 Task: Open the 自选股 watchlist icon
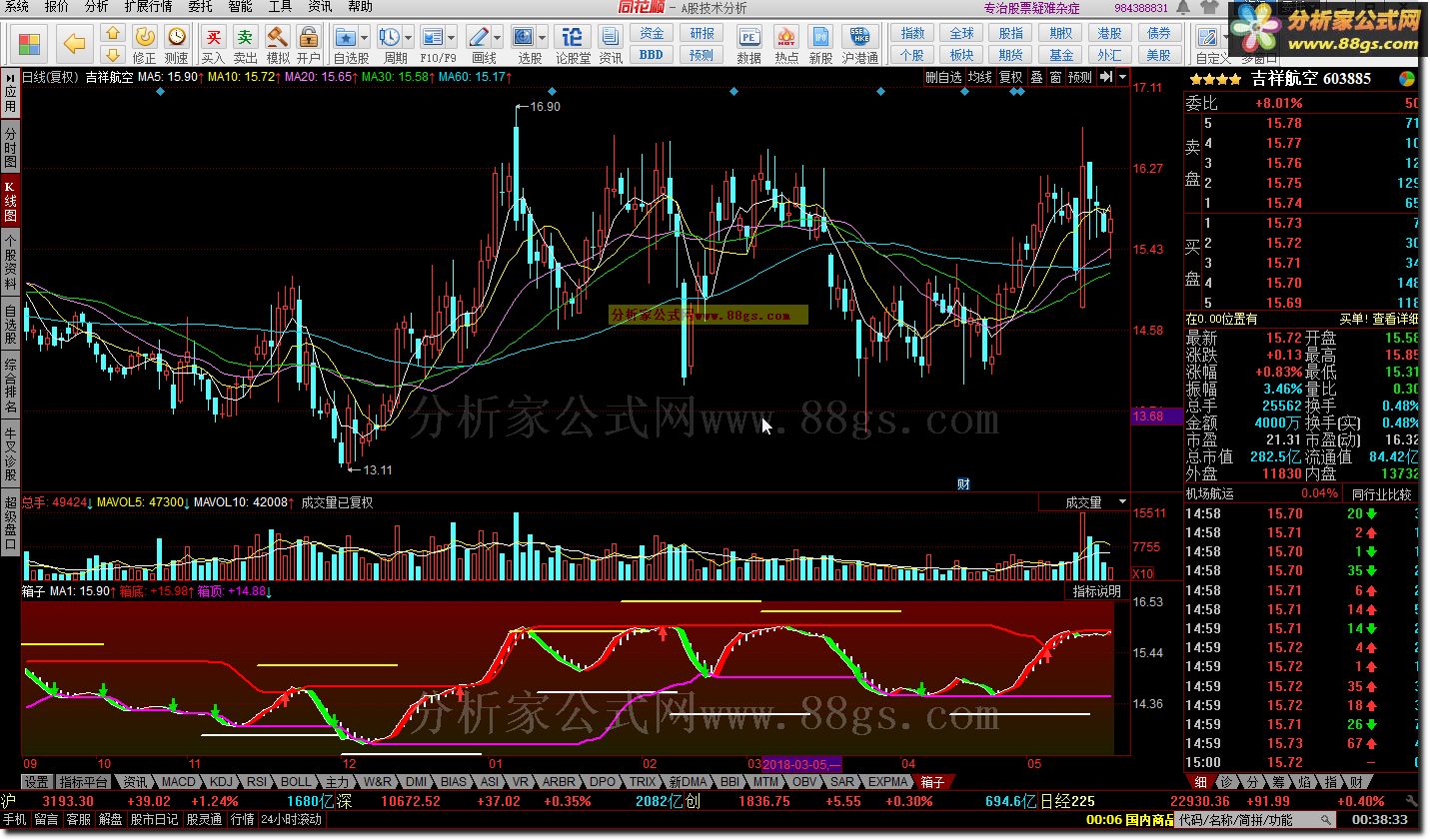pyautogui.click(x=345, y=38)
